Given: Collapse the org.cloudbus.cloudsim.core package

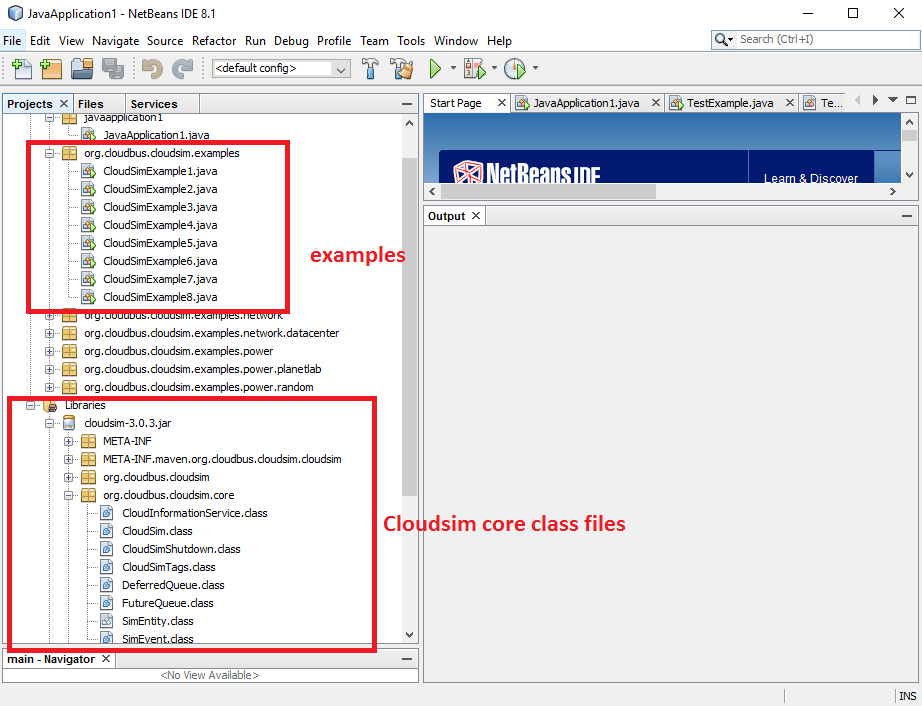Looking at the screenshot, I should tap(68, 496).
